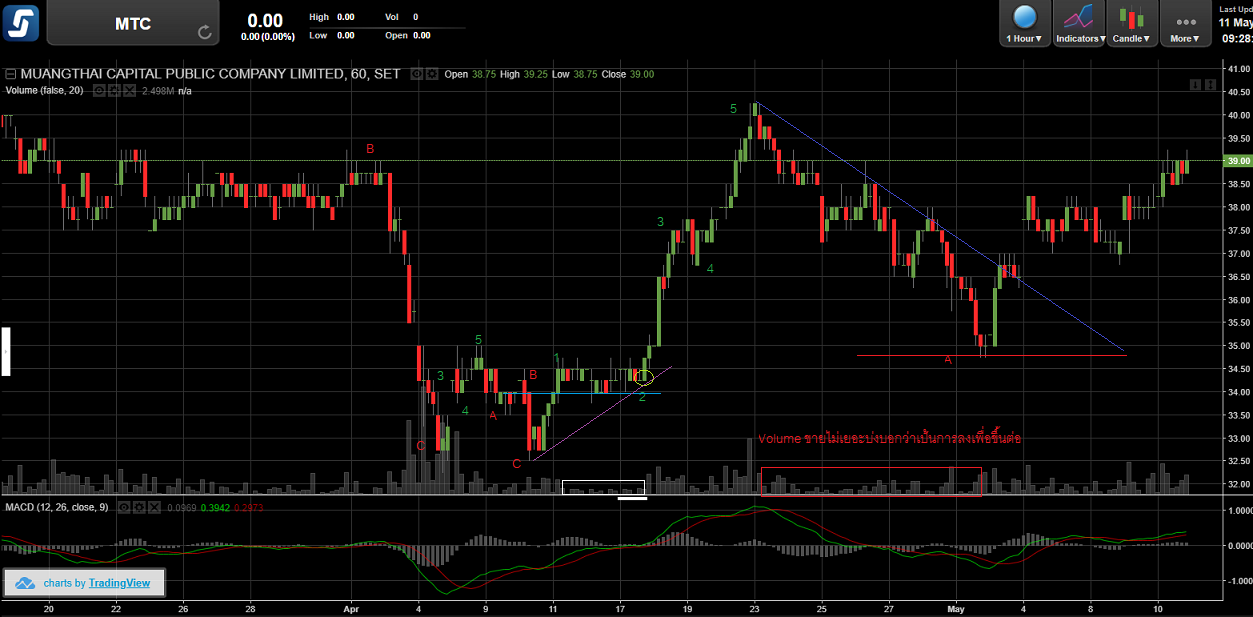Image resolution: width=1253 pixels, height=617 pixels.
Task: Remove the Volume indicator with its X
Action: click(127, 90)
